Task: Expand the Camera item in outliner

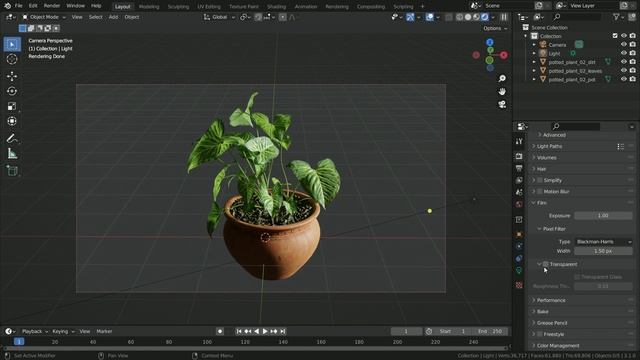Action: click(534, 44)
